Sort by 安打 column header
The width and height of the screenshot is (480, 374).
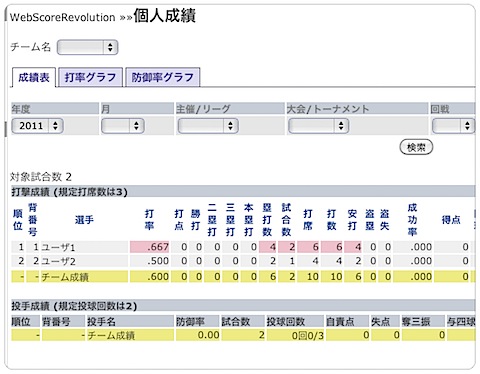(x=352, y=220)
